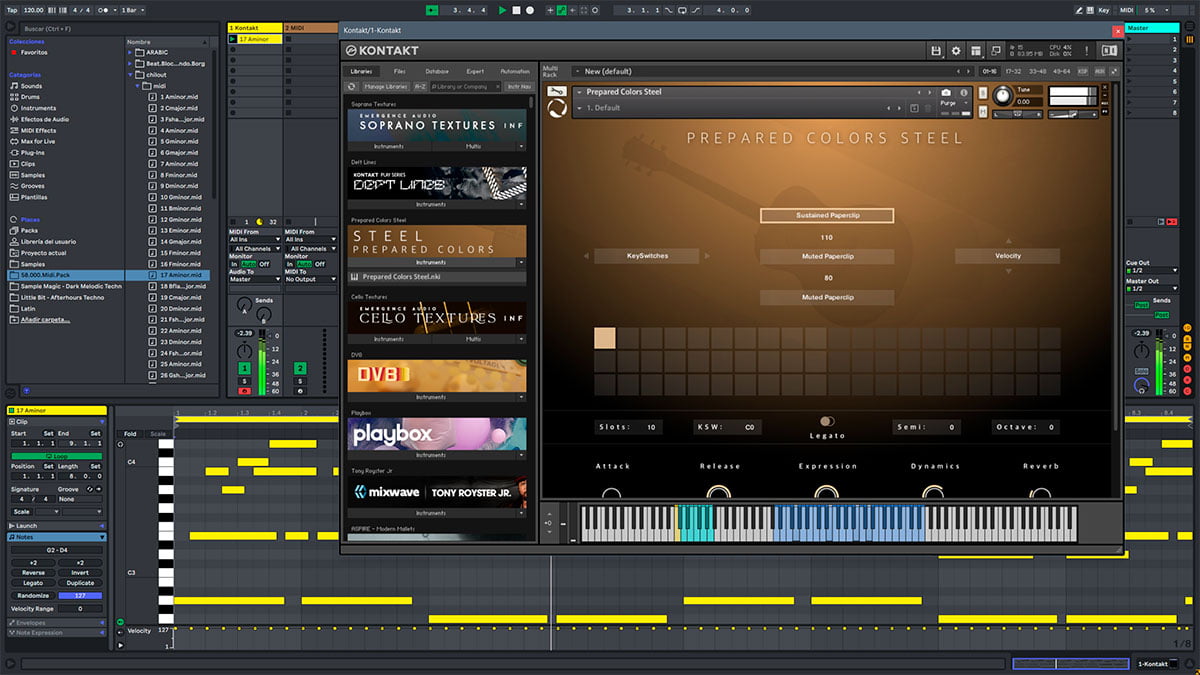This screenshot has width=1200, height=675.
Task: Open the instrument info icon
Action: tap(964, 92)
